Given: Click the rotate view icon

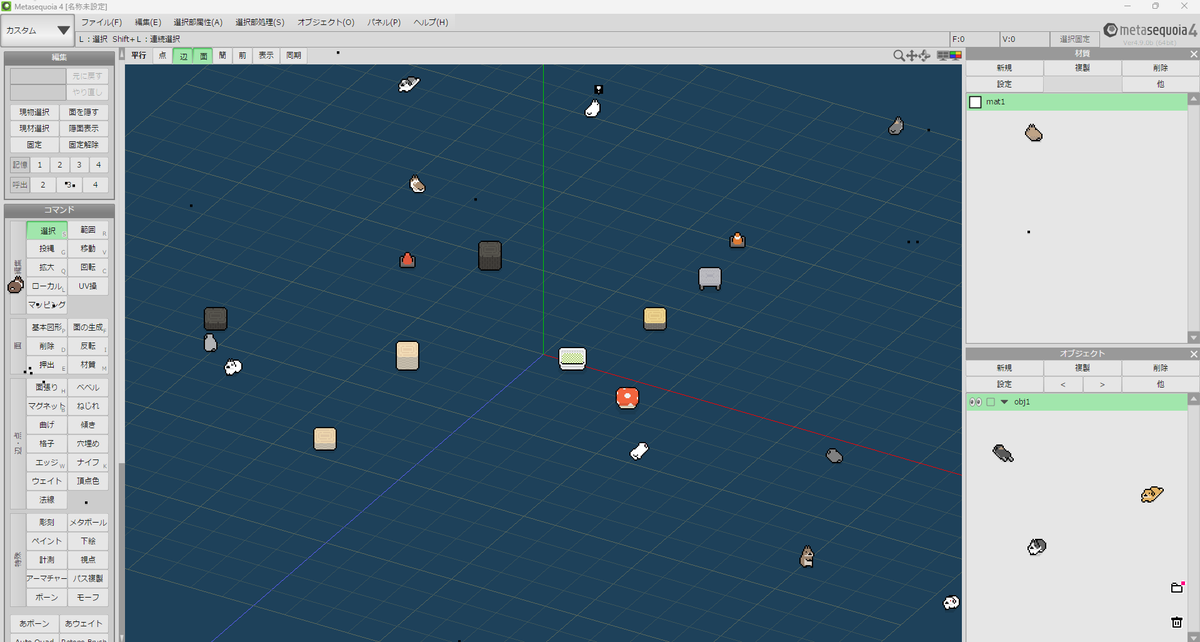Looking at the screenshot, I should pos(925,56).
